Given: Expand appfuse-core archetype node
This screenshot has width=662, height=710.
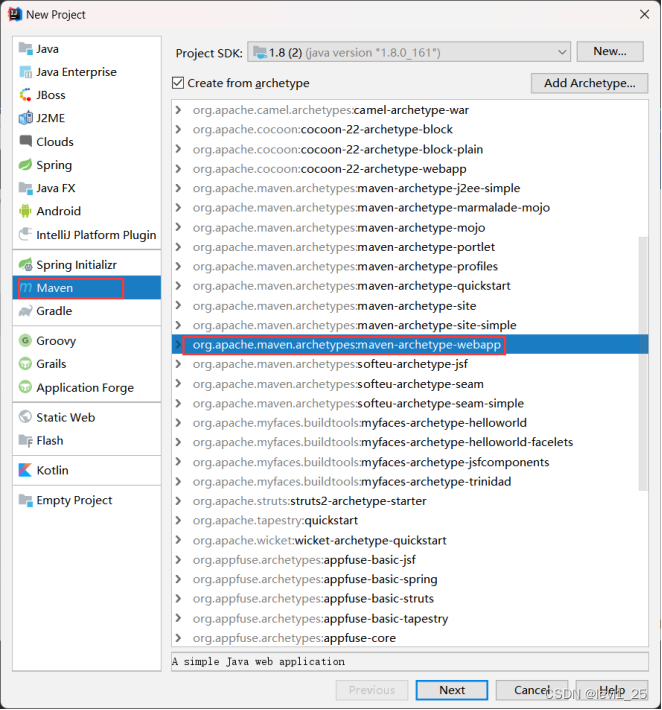Looking at the screenshot, I should coord(178,638).
